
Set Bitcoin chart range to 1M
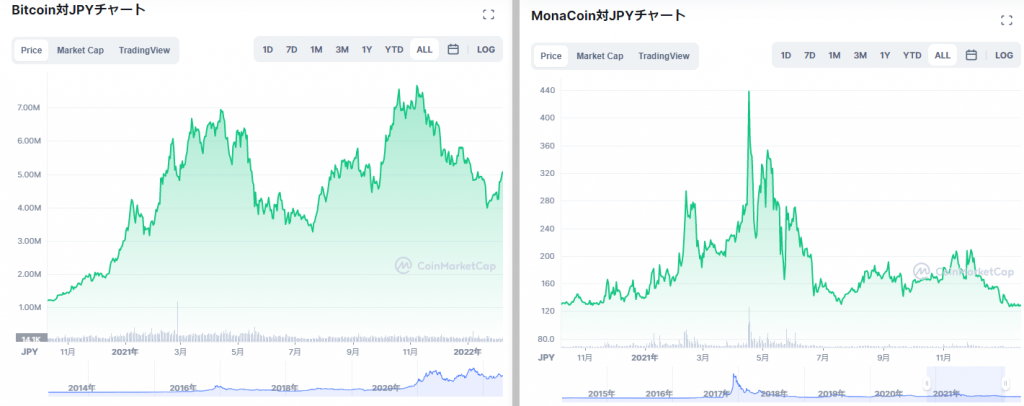coord(316,50)
